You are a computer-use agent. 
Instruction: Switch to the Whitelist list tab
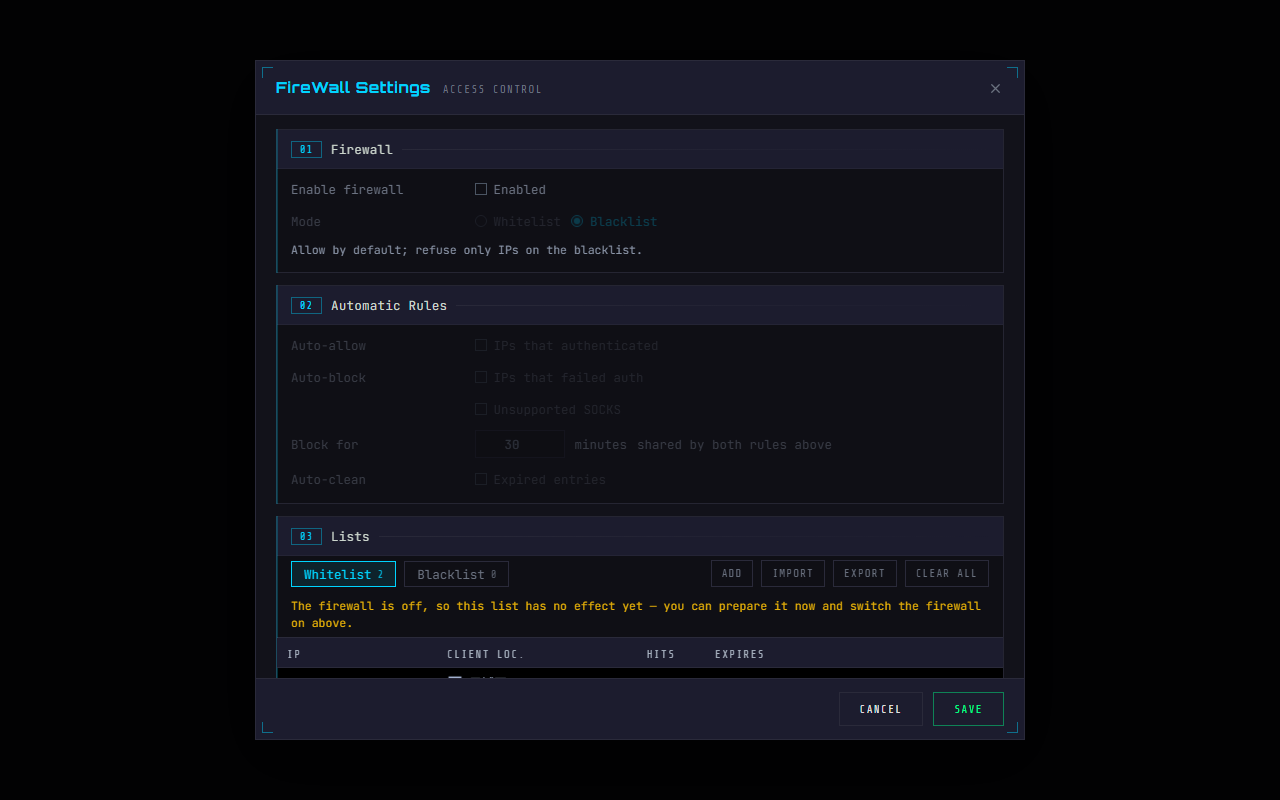tap(343, 574)
